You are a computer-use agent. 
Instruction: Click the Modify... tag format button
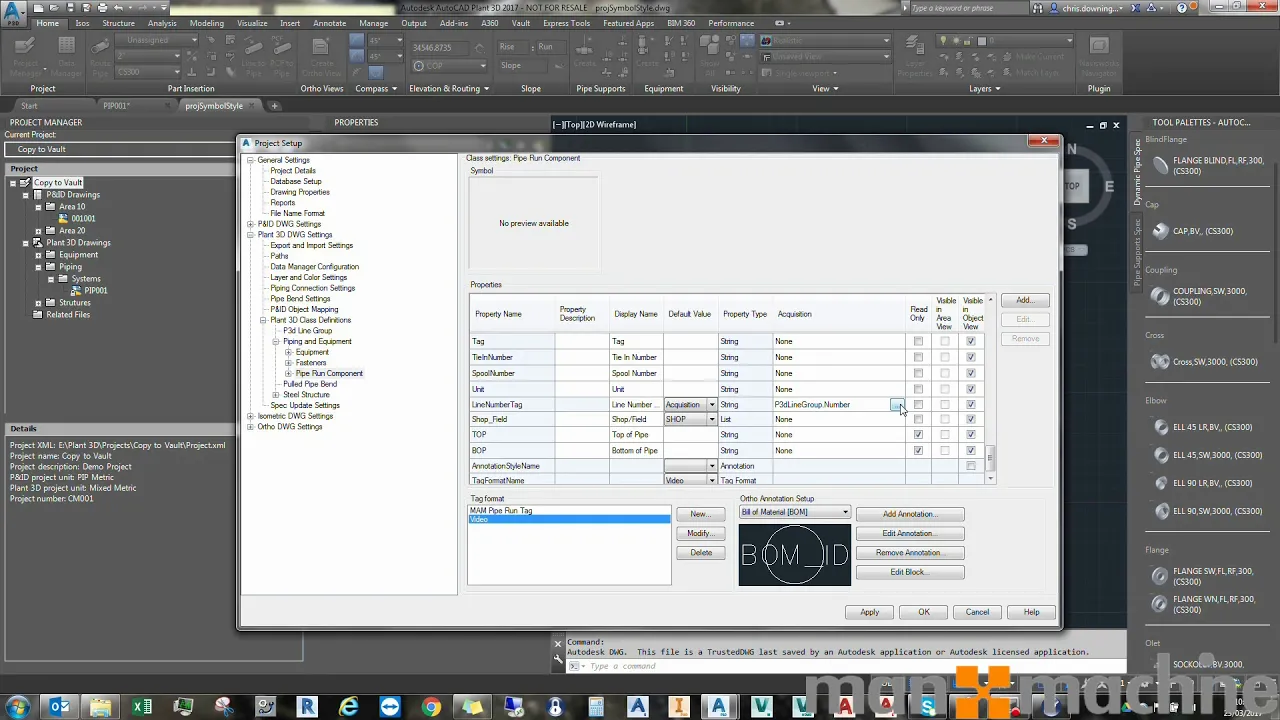tap(701, 533)
